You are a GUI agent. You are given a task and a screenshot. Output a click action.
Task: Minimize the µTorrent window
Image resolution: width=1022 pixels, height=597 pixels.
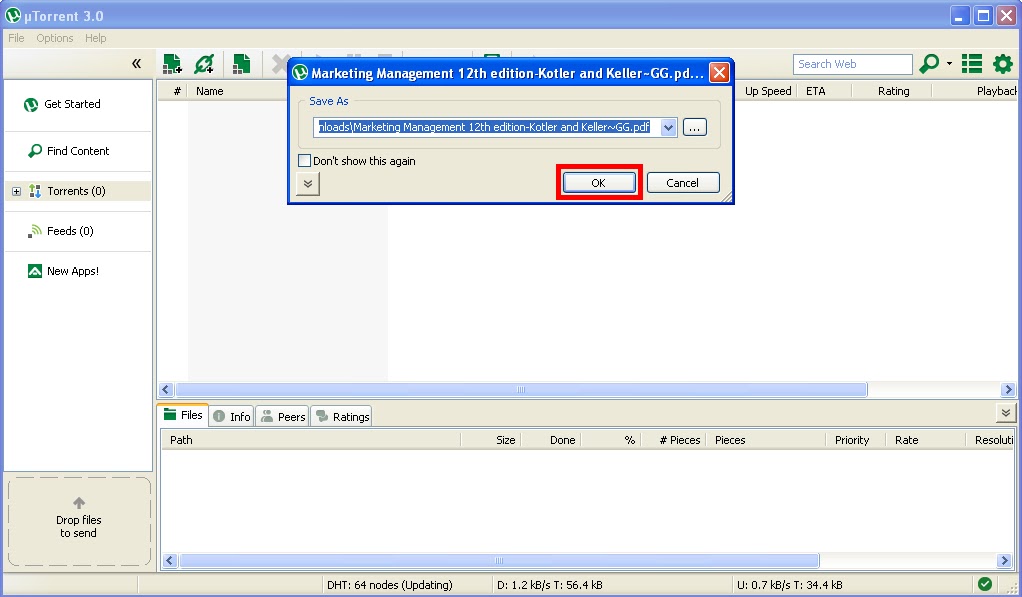pyautogui.click(x=959, y=16)
